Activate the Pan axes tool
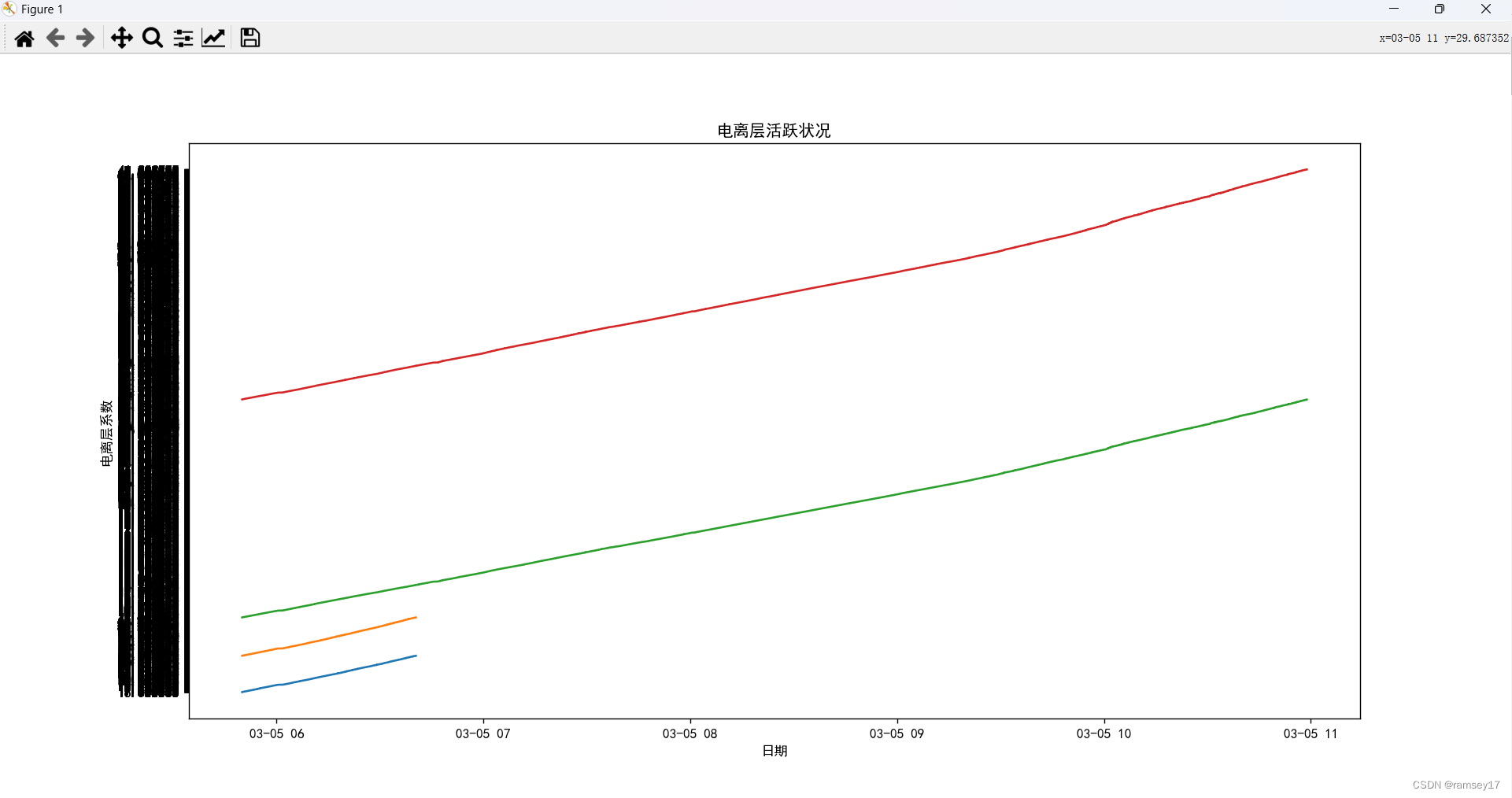 pyautogui.click(x=121, y=38)
